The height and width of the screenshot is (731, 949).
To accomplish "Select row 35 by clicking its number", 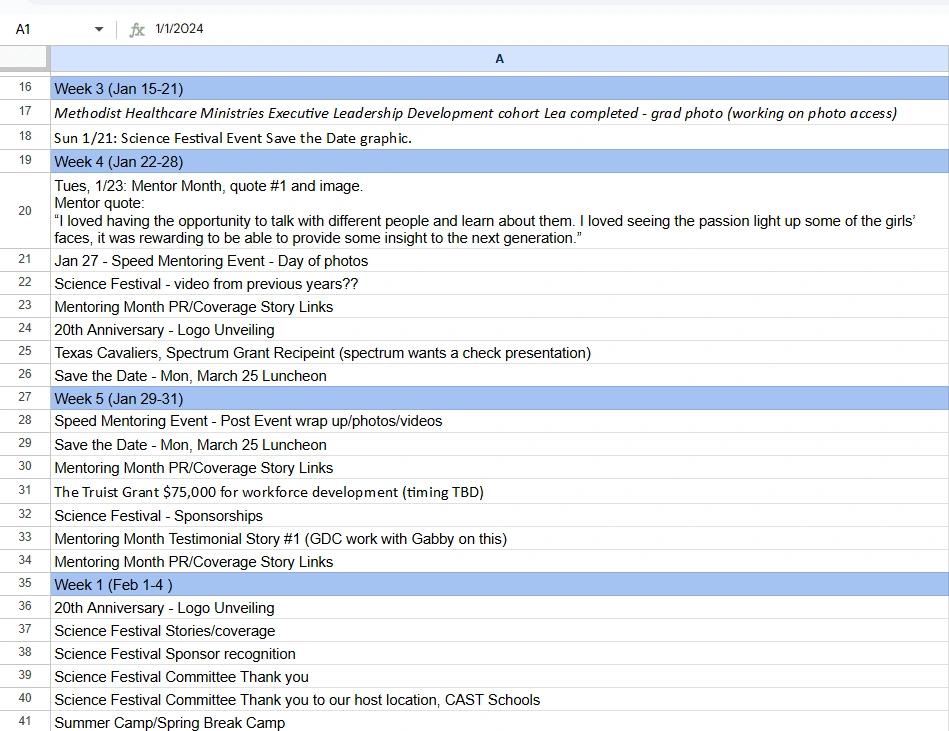I will pyautogui.click(x=25, y=585).
